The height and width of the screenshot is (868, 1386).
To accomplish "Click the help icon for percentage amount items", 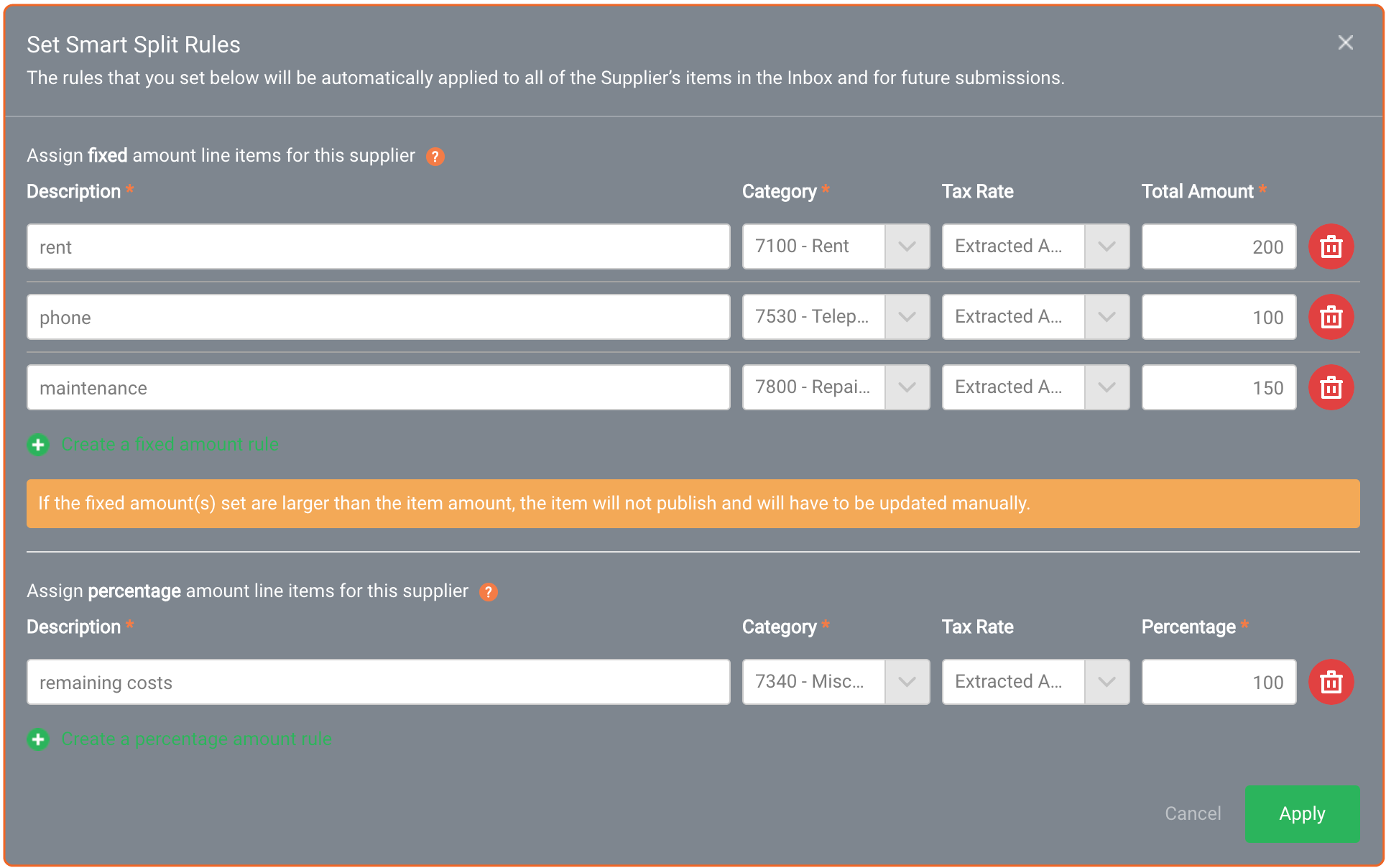I will tap(489, 592).
